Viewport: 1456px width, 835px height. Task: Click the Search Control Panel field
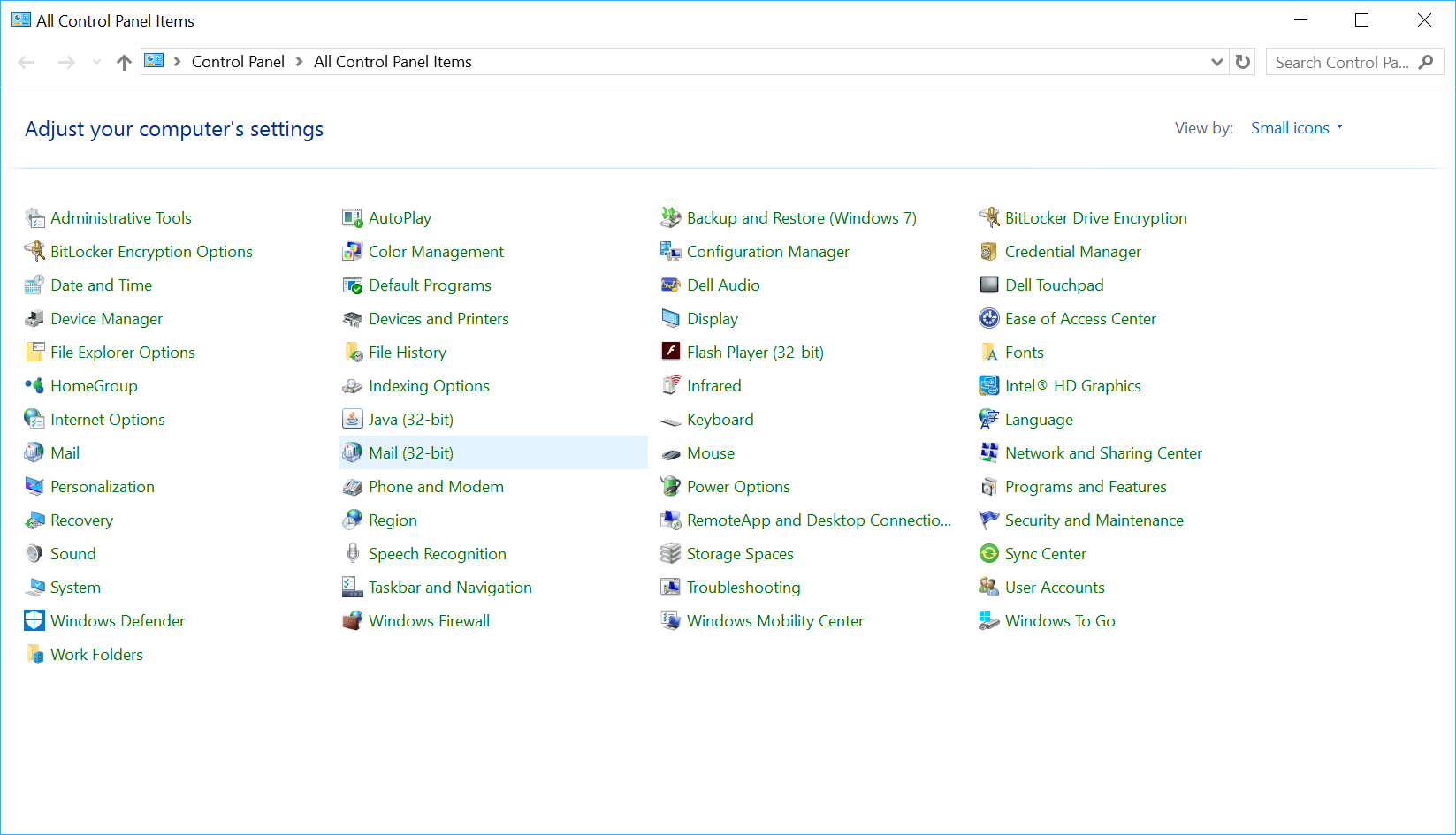click(1354, 62)
